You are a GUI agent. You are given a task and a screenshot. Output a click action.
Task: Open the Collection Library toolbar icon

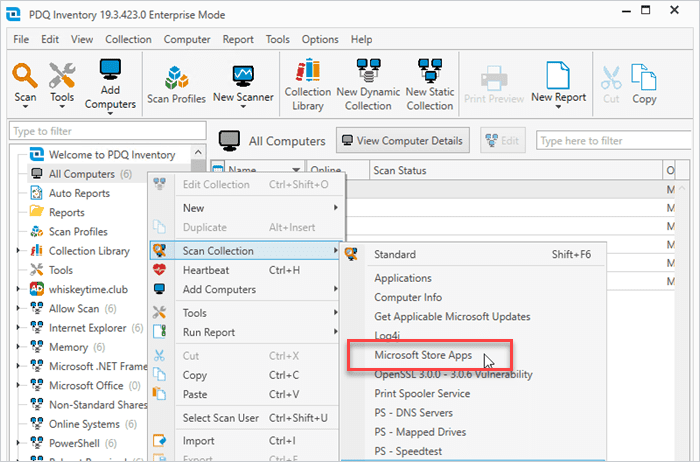click(308, 70)
